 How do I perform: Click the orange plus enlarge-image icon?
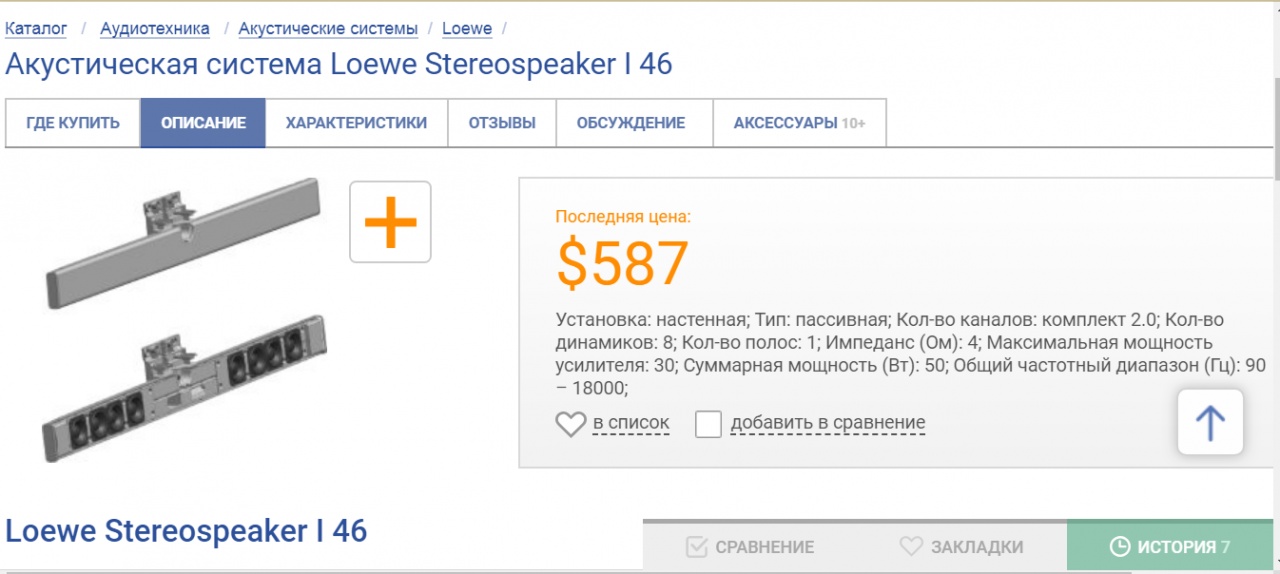point(390,222)
